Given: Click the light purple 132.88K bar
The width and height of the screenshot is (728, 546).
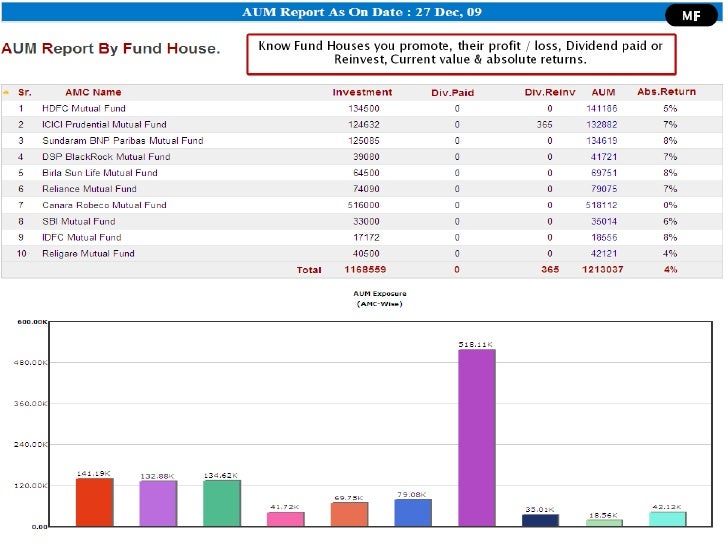Looking at the screenshot, I should pos(158,504).
